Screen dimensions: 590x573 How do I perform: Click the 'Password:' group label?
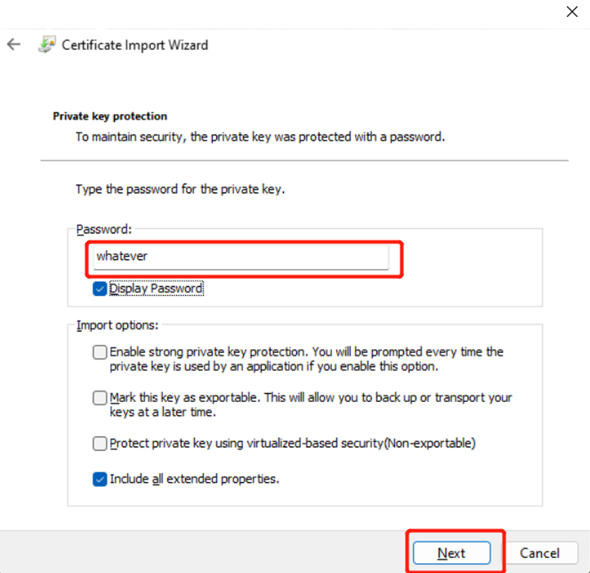coord(104,229)
